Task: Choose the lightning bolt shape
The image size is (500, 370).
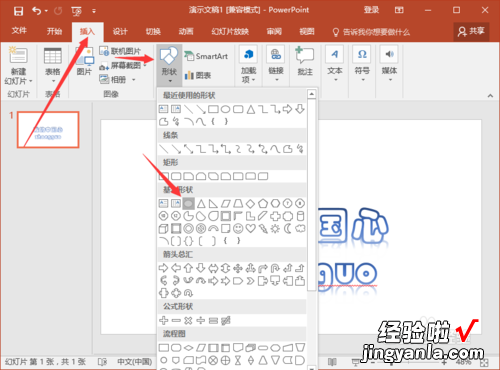Action: tap(263, 229)
